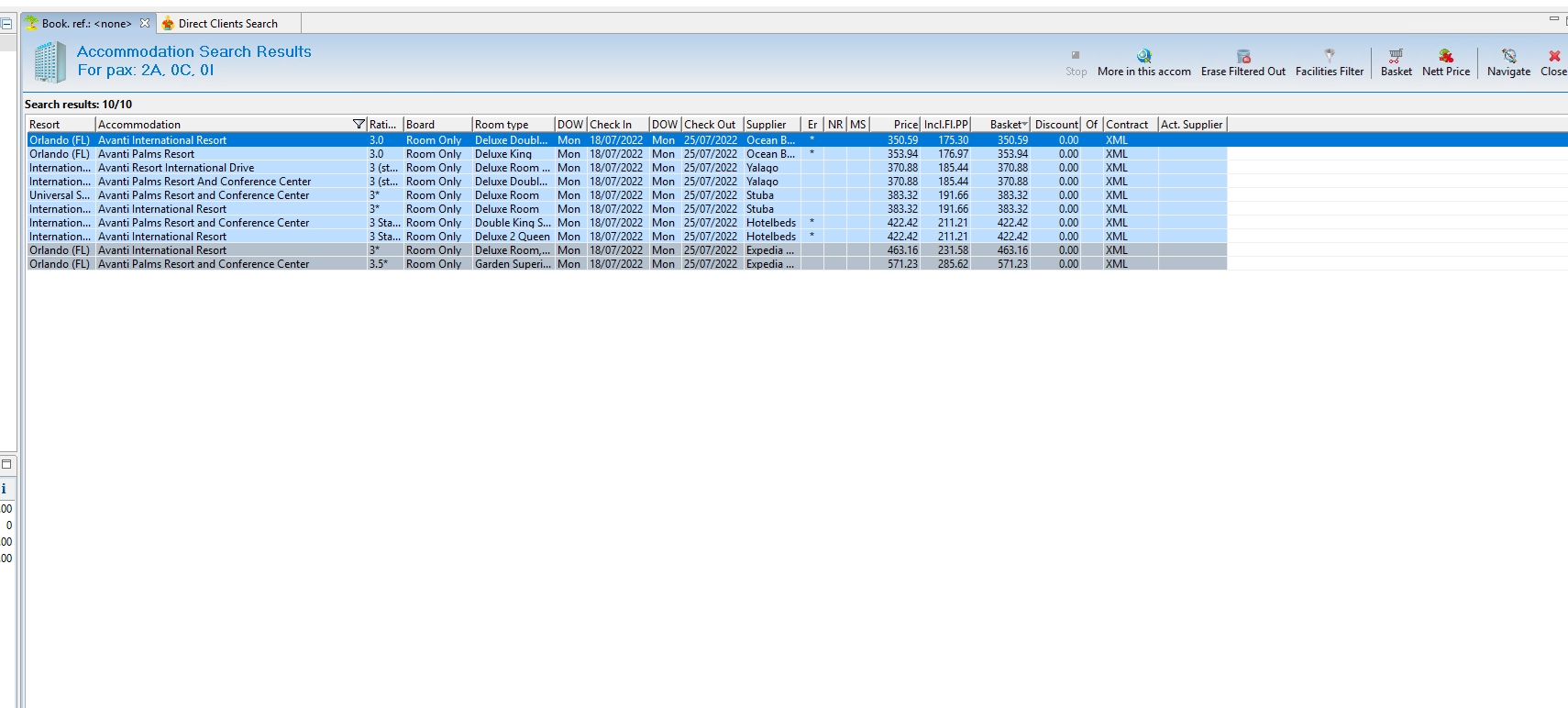
Task: Click the Universal S... resort cell
Action: (60, 195)
